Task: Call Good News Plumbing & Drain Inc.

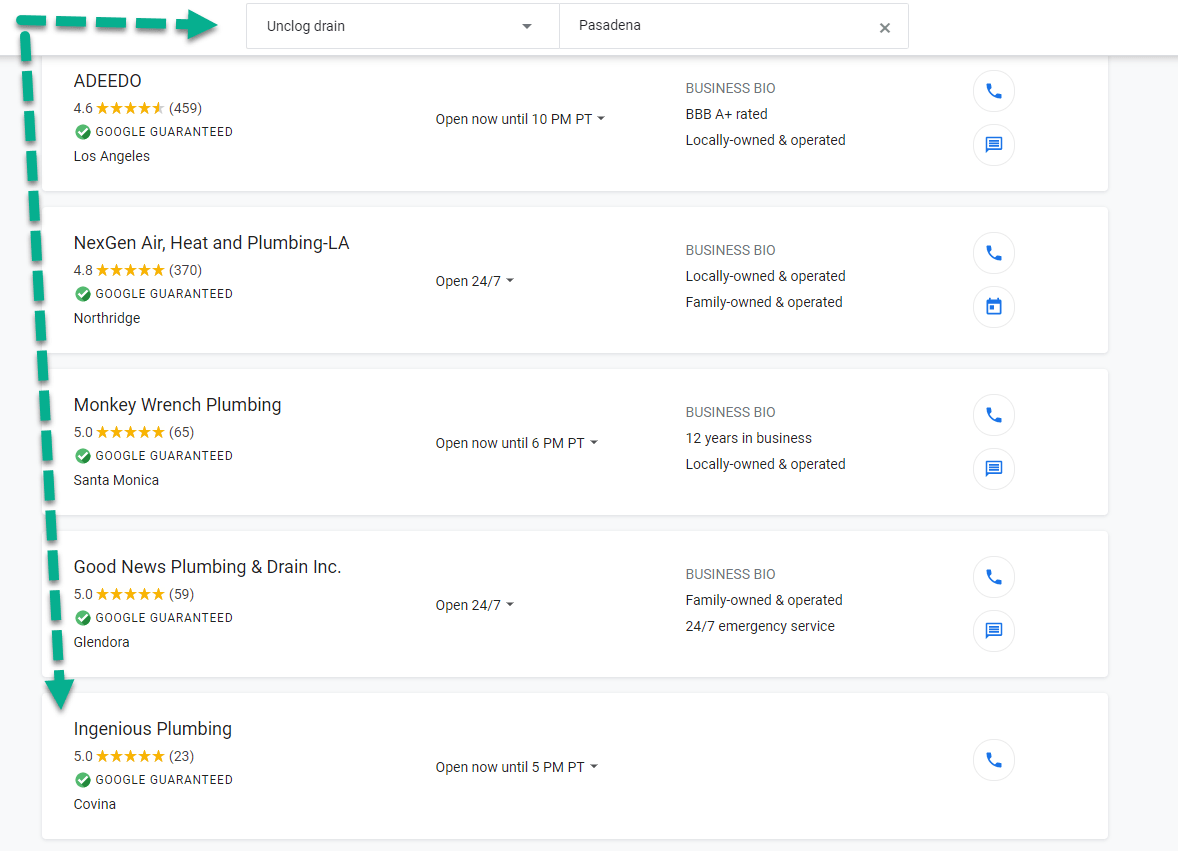Action: (993, 577)
